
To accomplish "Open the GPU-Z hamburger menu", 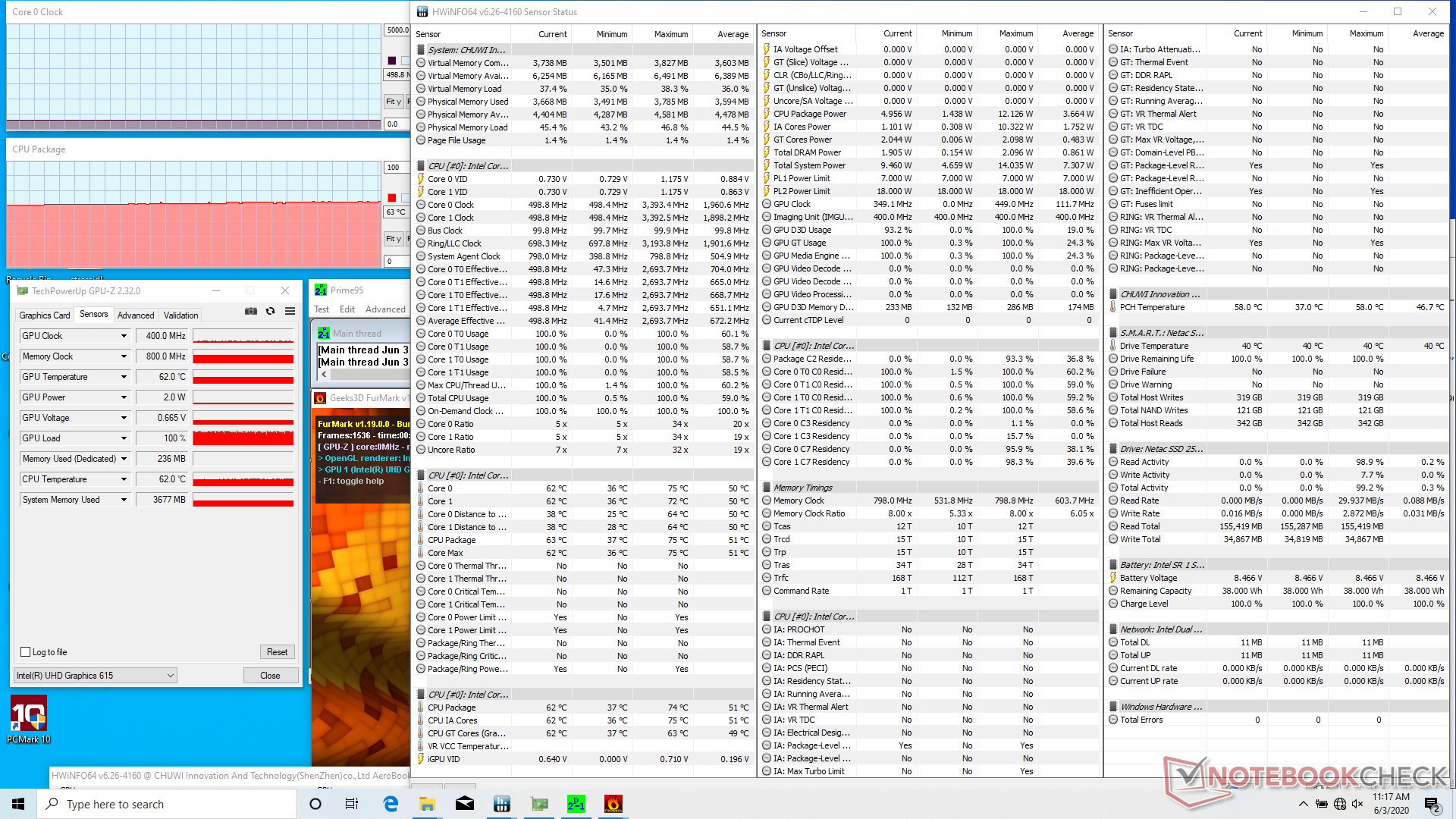I will [290, 312].
